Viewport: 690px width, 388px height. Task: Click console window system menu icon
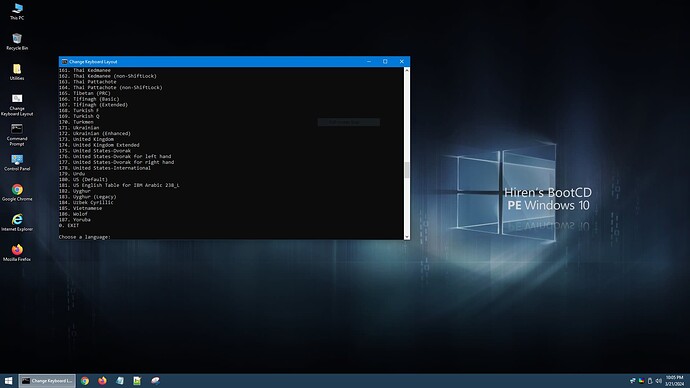[64, 62]
